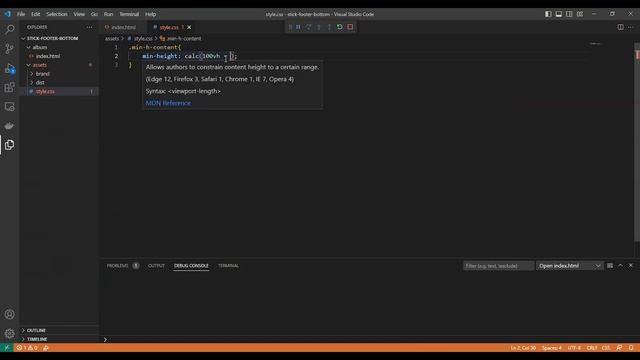
Task: Click 'Spaces: 4' indentation status entry
Action: point(551,348)
